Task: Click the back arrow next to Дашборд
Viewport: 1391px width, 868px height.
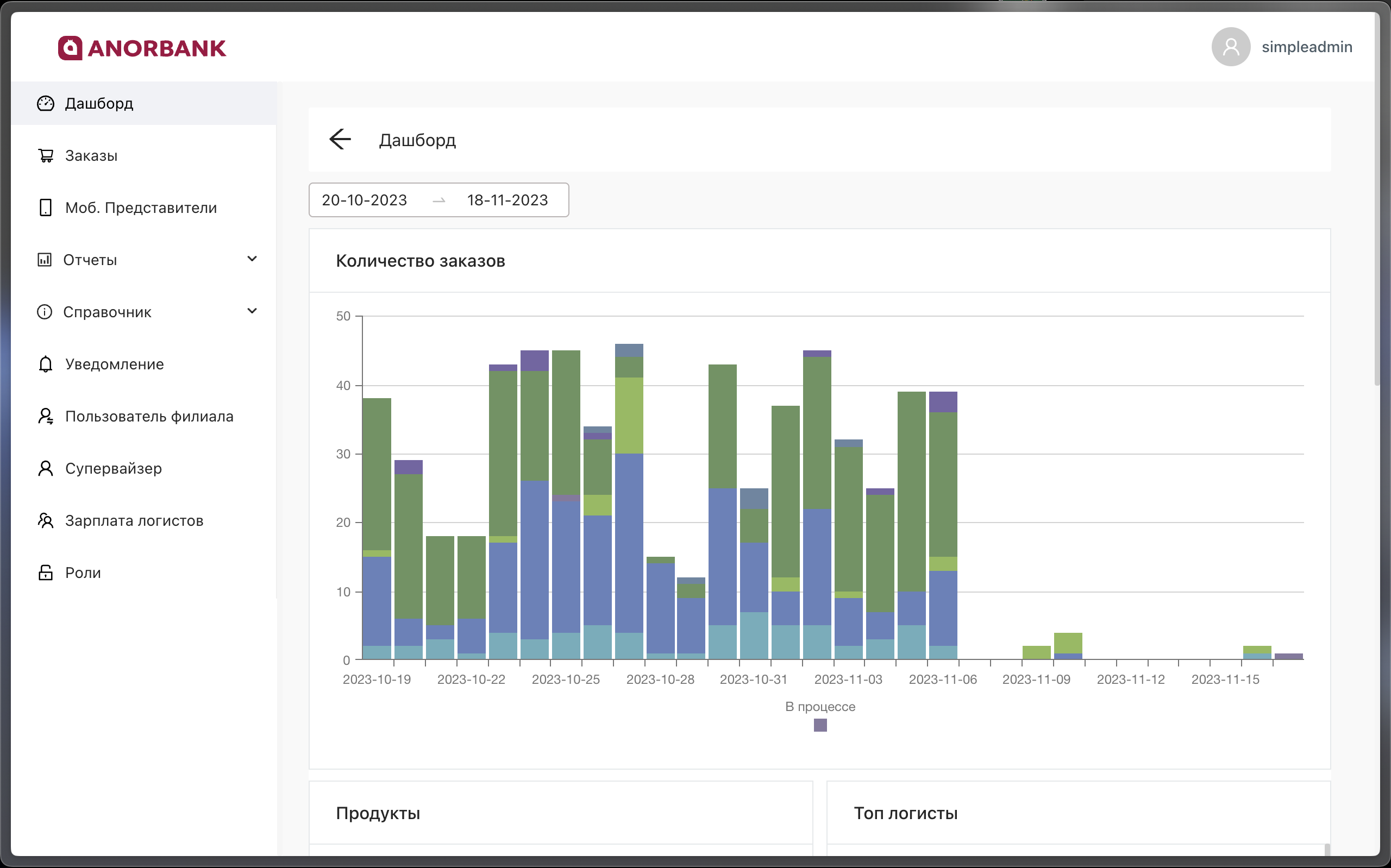Action: click(340, 140)
